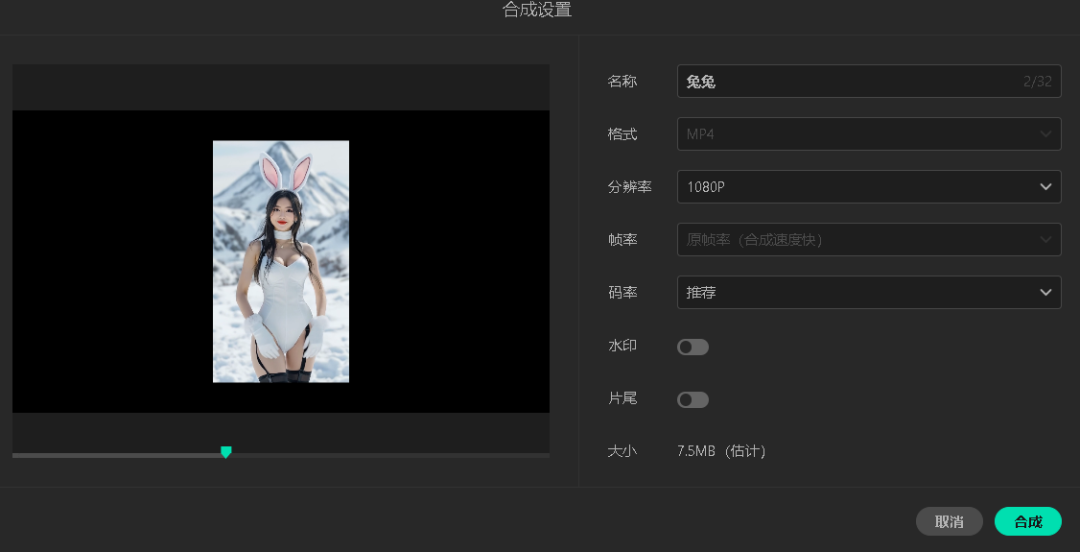
Task: Click the chevron arrow in frame rate box
Action: [1045, 240]
